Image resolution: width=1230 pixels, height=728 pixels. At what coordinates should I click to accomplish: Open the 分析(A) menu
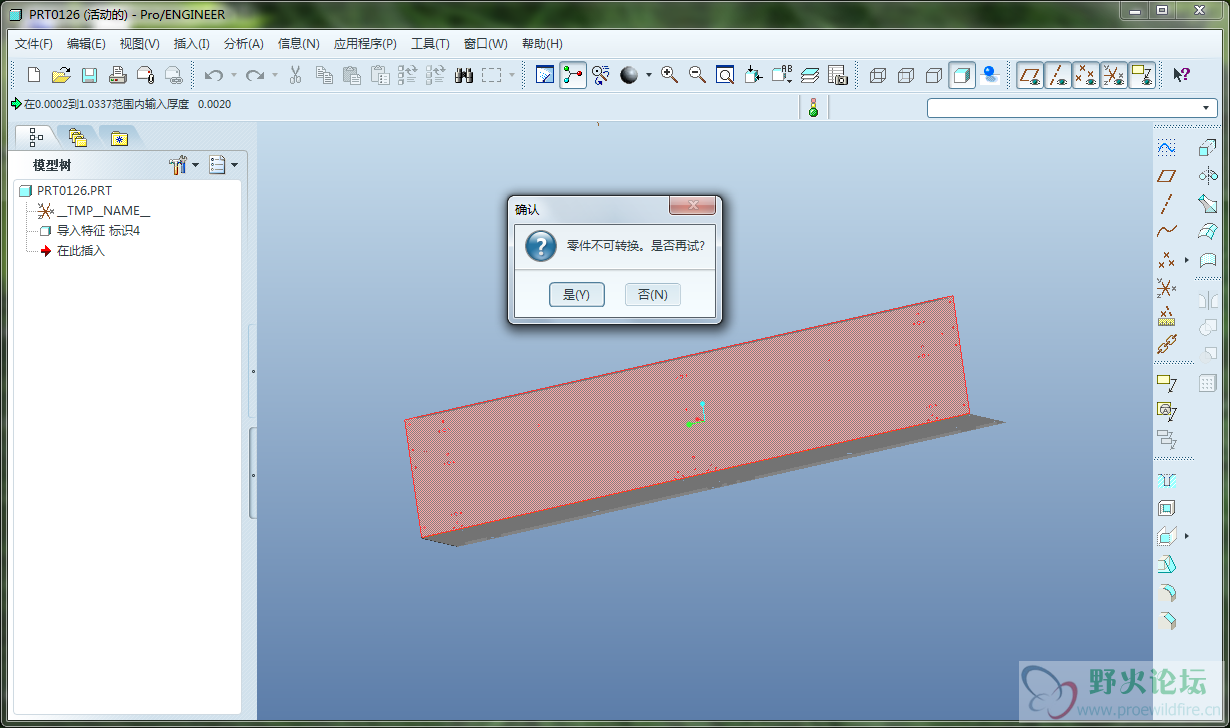244,44
